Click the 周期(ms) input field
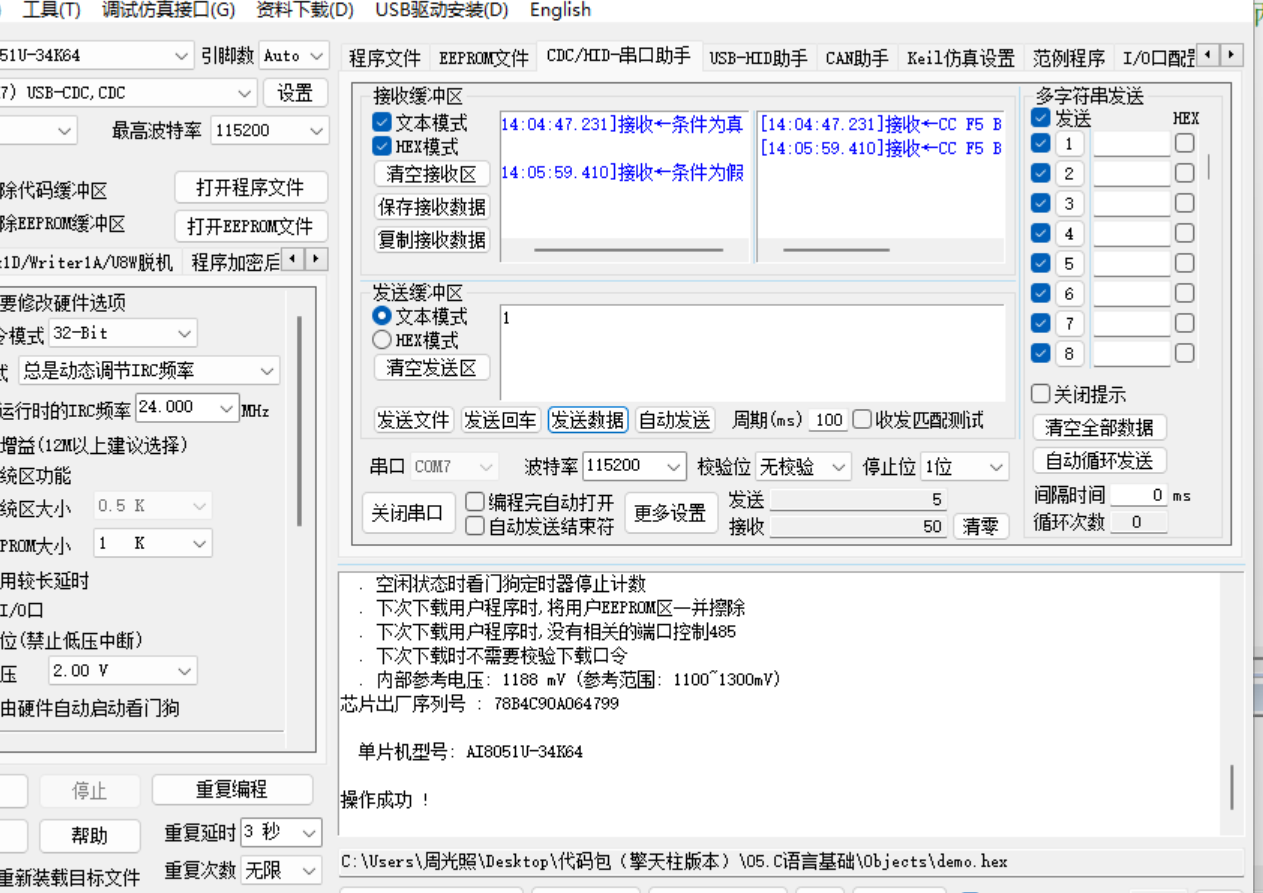The height and width of the screenshot is (893, 1263). tap(828, 420)
